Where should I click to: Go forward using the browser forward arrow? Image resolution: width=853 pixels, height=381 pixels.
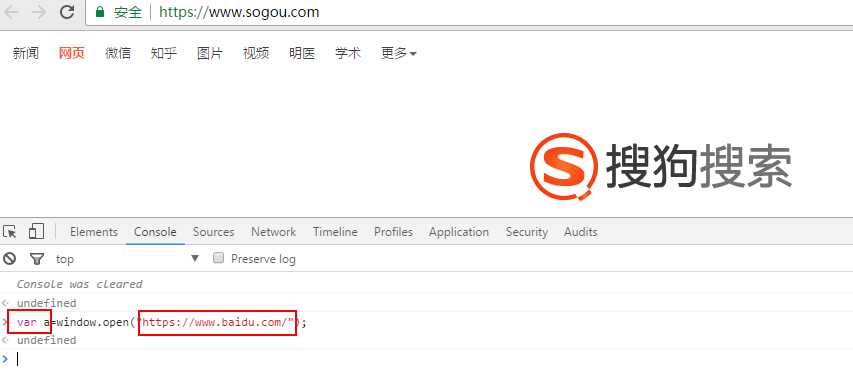pos(39,13)
